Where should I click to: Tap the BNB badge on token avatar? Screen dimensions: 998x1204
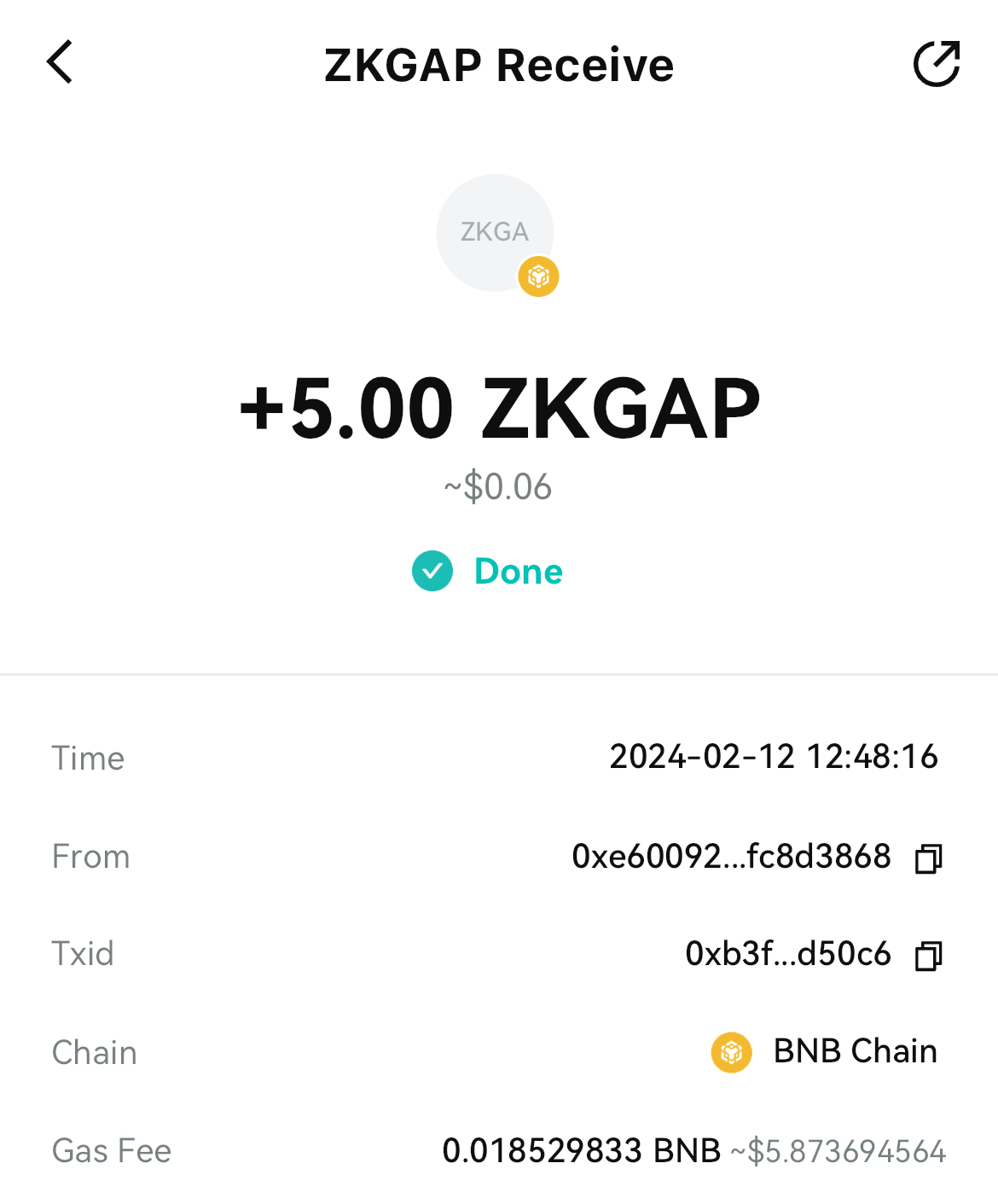pos(538,276)
